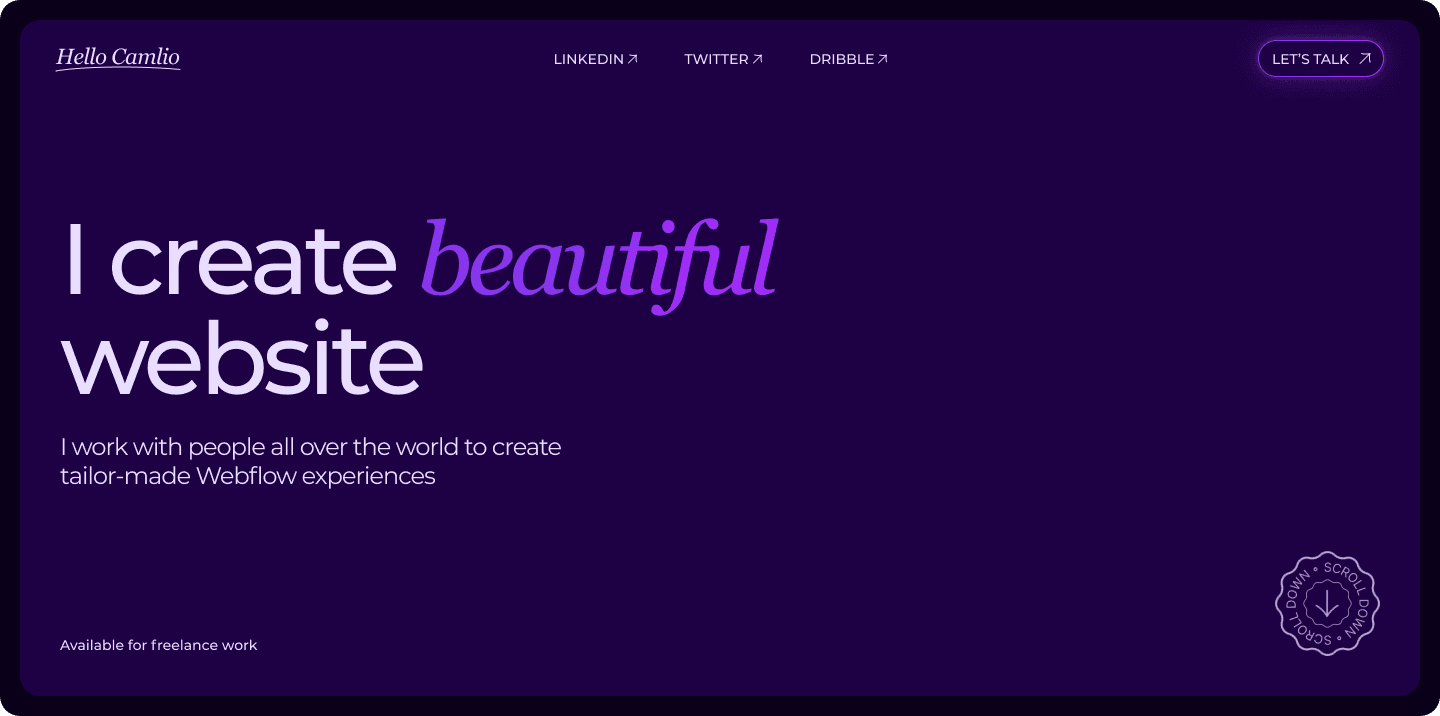
Task: Click the "Available for freelance work" text
Action: (158, 645)
